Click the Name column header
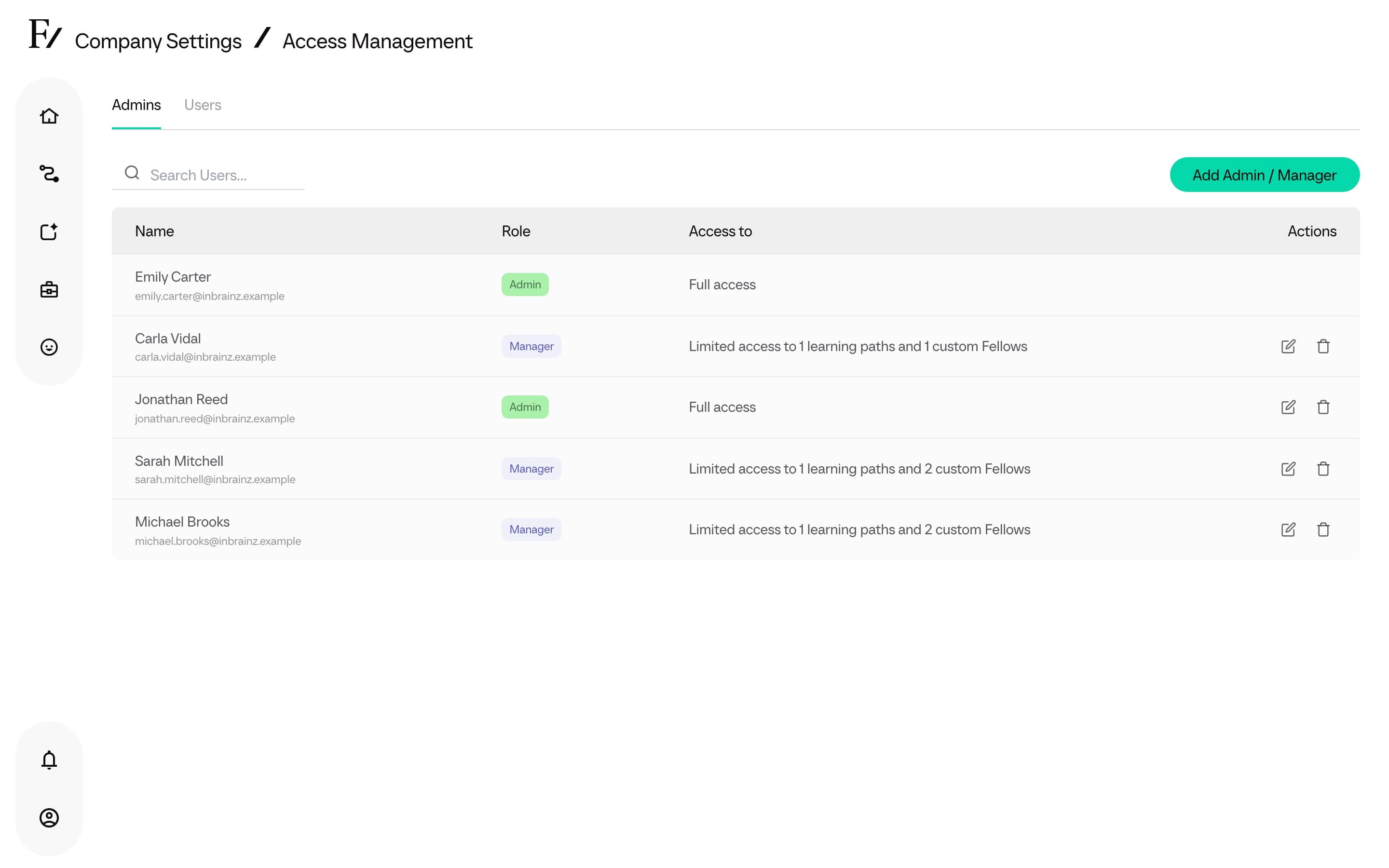The height and width of the screenshot is (868, 1389). [154, 231]
